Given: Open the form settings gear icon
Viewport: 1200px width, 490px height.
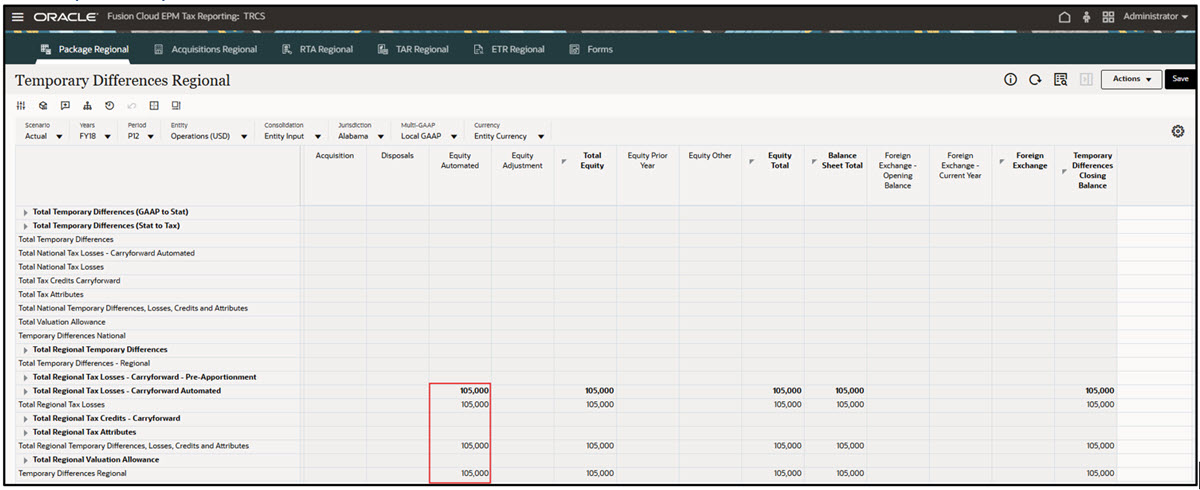Looking at the screenshot, I should pos(1177,131).
